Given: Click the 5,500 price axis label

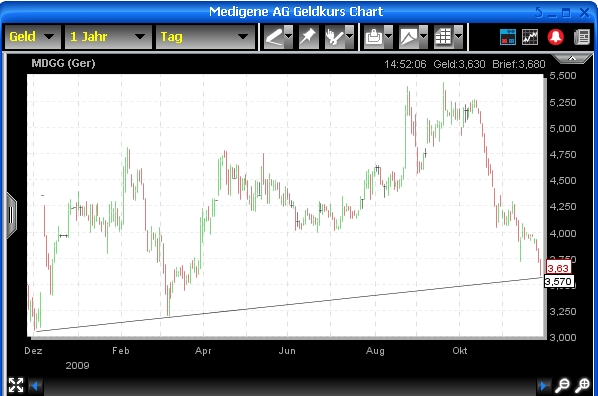Looking at the screenshot, I should [563, 76].
